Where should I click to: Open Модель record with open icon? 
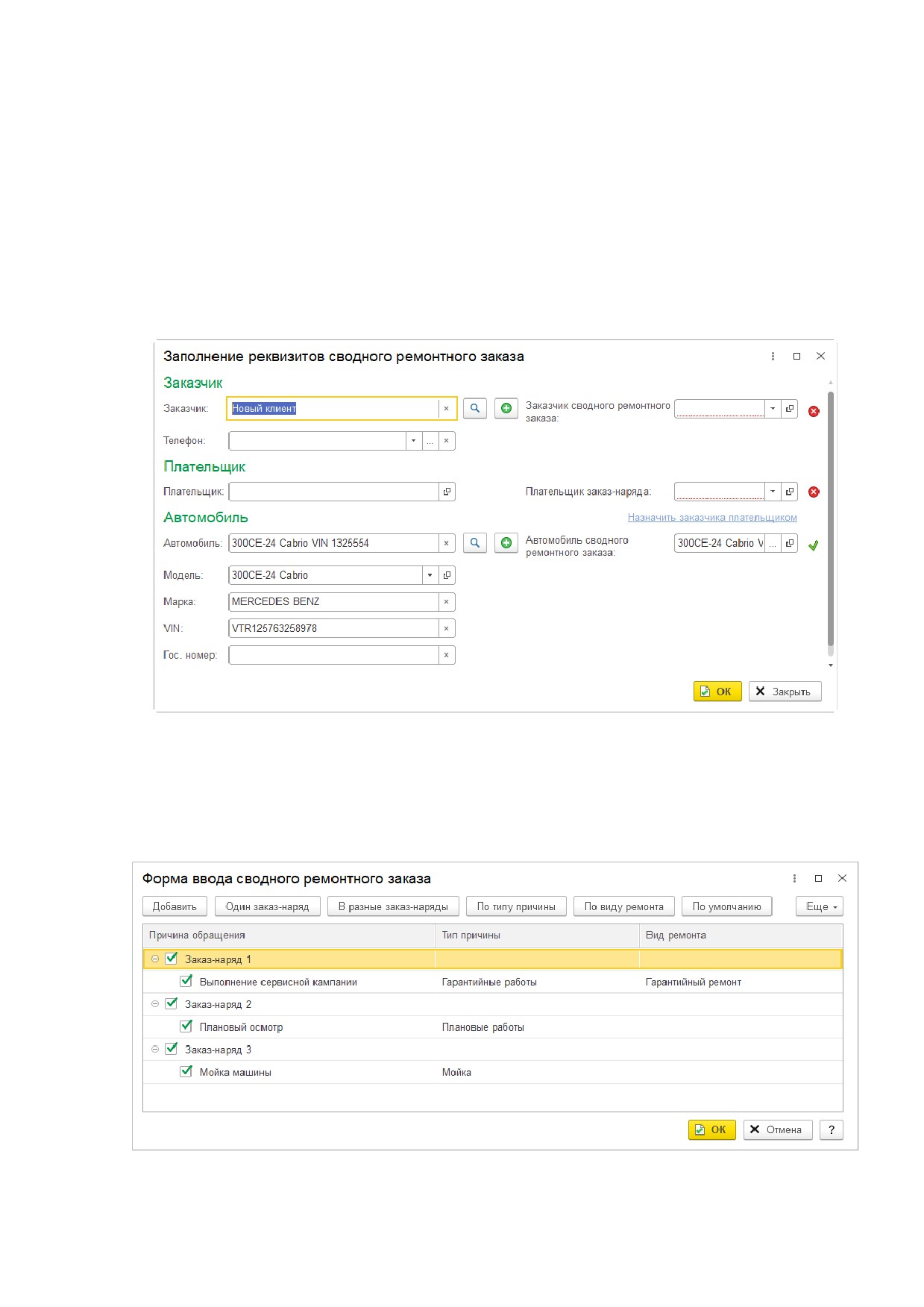click(x=447, y=575)
